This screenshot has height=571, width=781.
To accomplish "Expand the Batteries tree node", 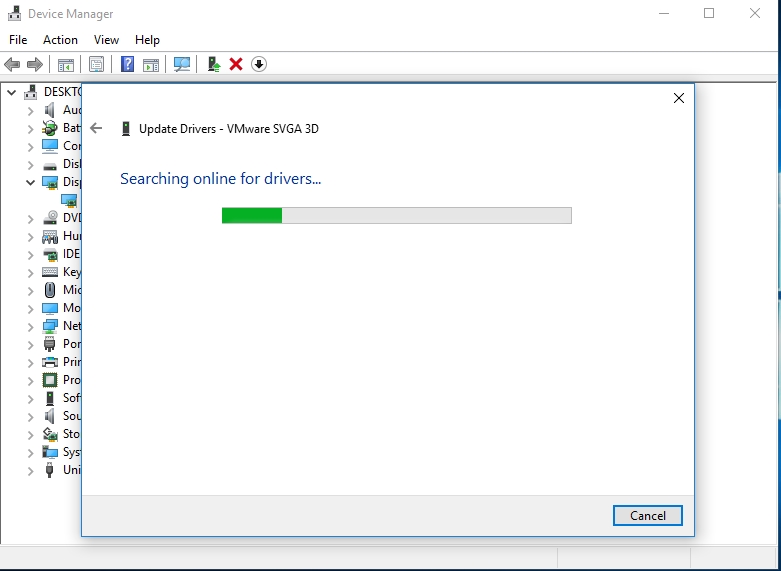I will click(30, 129).
